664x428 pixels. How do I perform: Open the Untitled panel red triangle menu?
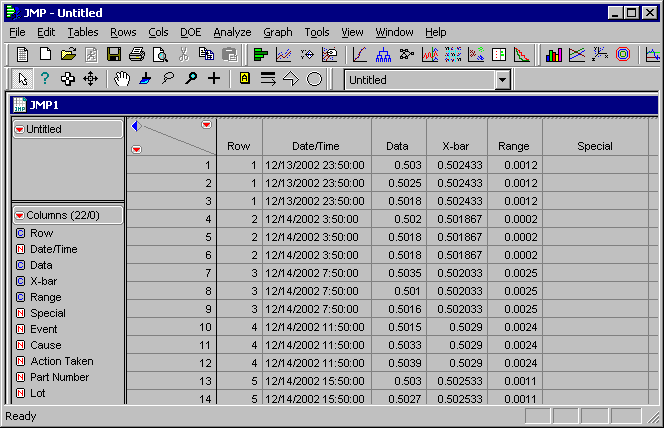(x=20, y=129)
